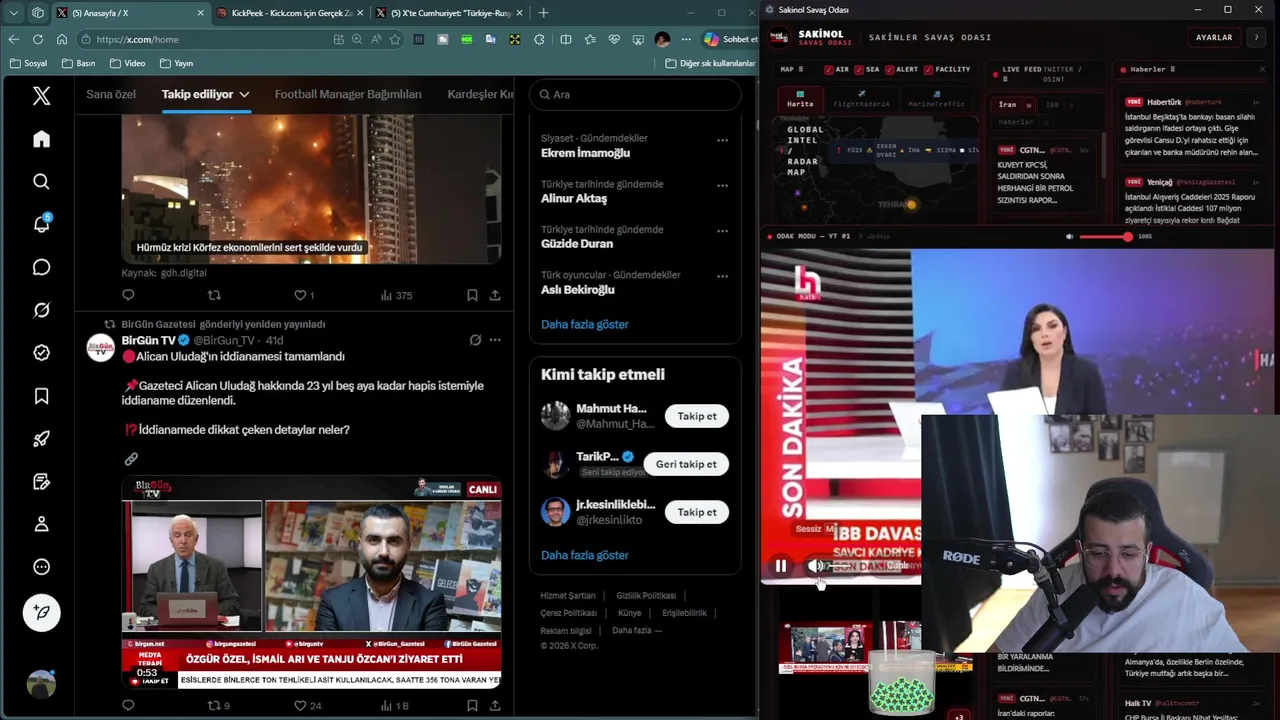Switch to KickPeek browser tab

tap(289, 13)
